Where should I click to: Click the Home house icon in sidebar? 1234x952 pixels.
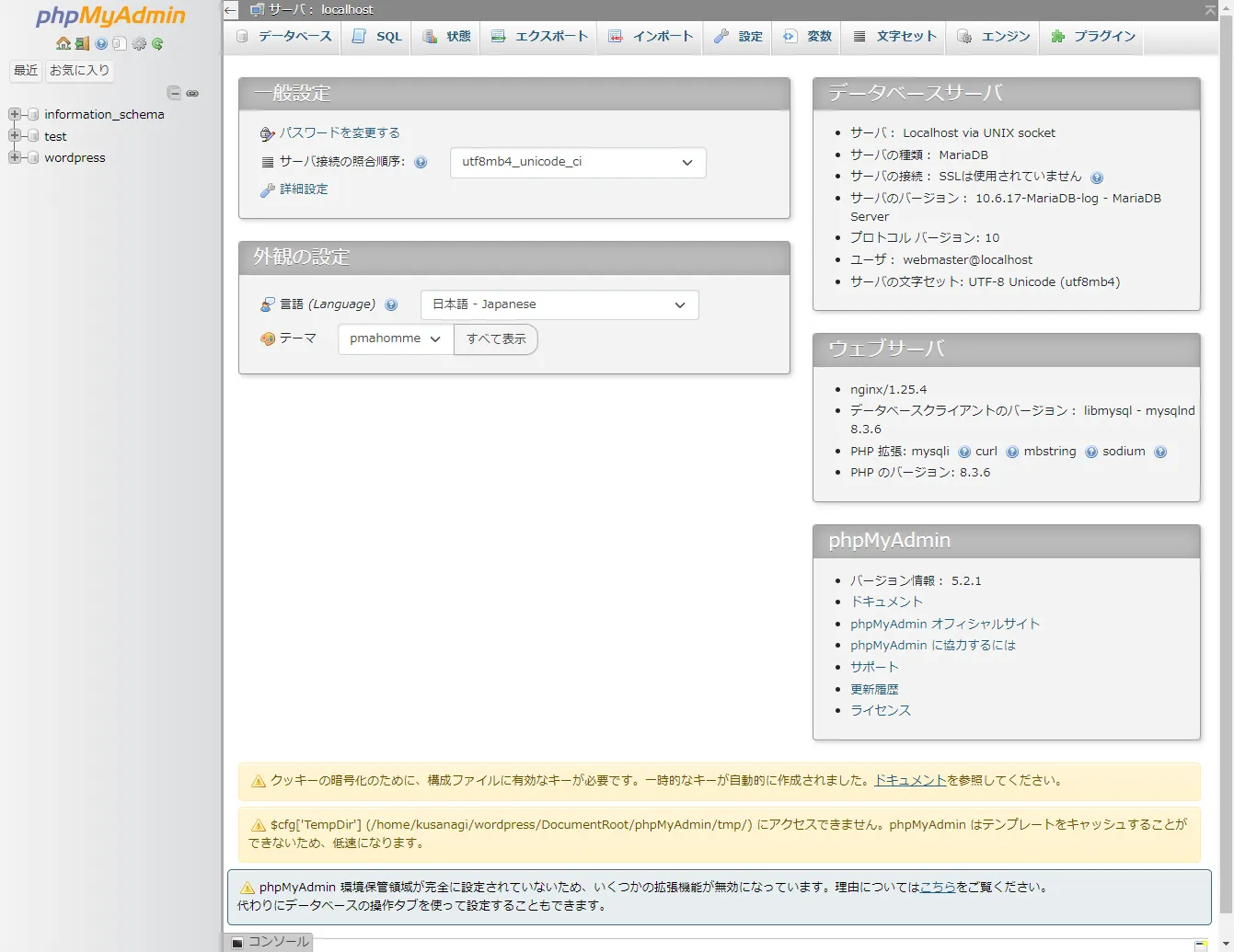tap(63, 43)
